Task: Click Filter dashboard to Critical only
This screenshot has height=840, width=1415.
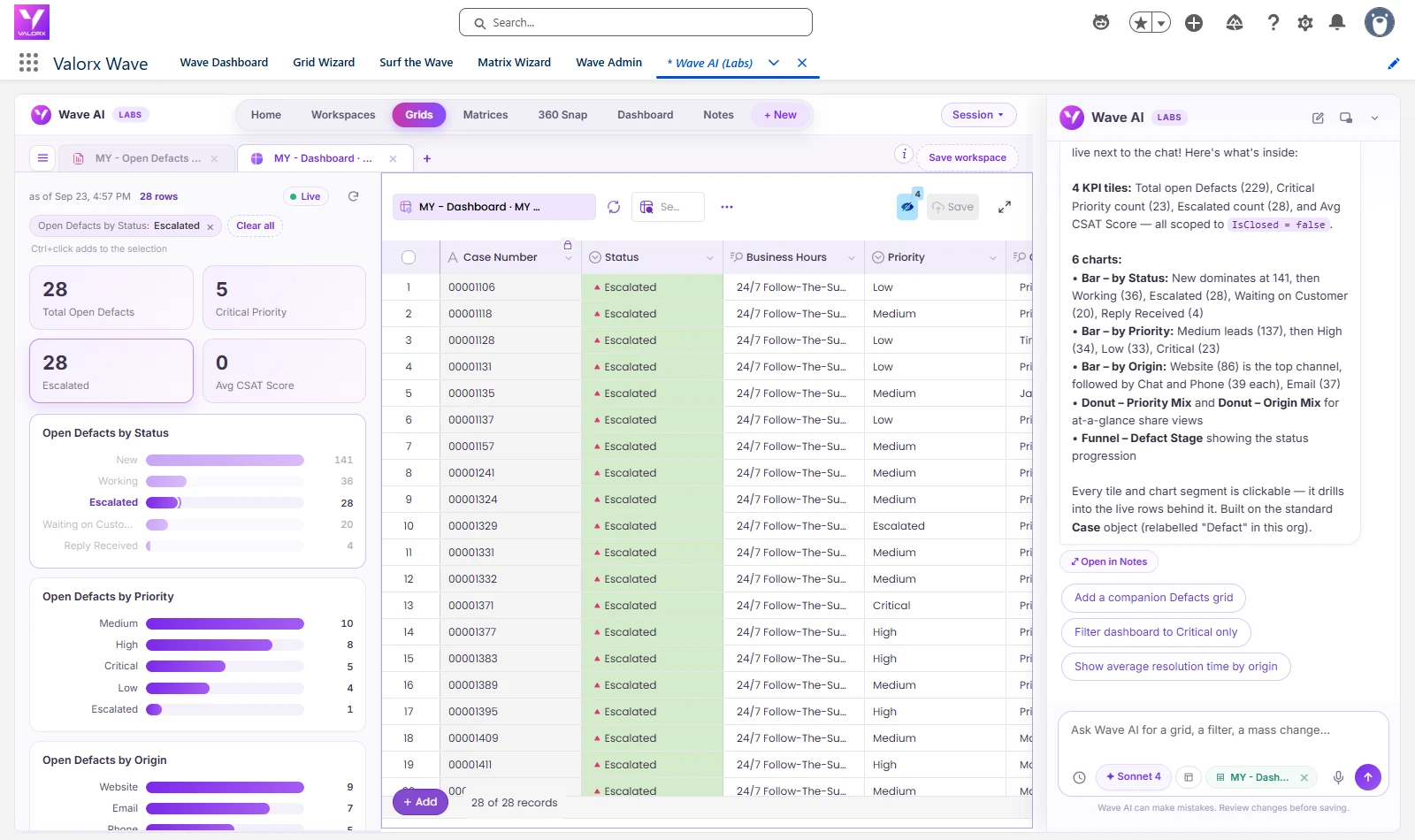Action: tap(1156, 632)
